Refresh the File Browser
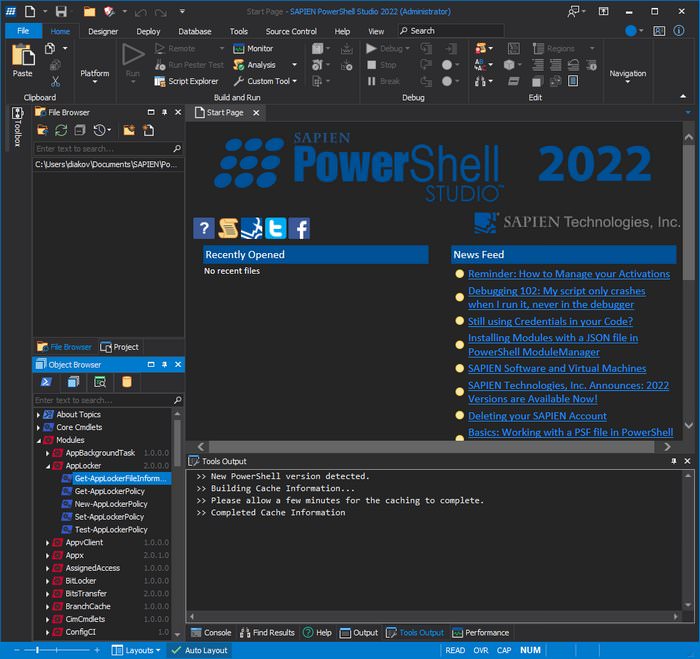 coord(61,130)
